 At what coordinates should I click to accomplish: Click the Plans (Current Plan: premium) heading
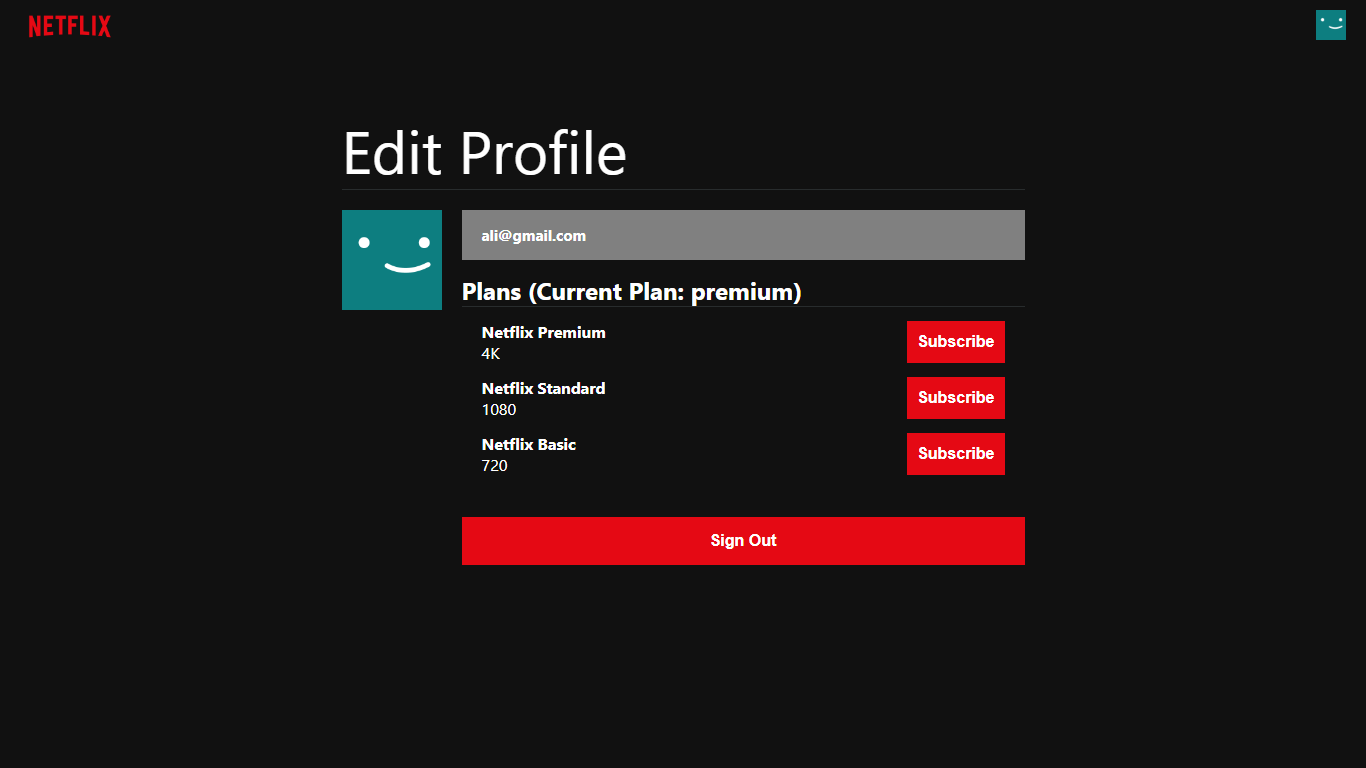tap(631, 292)
